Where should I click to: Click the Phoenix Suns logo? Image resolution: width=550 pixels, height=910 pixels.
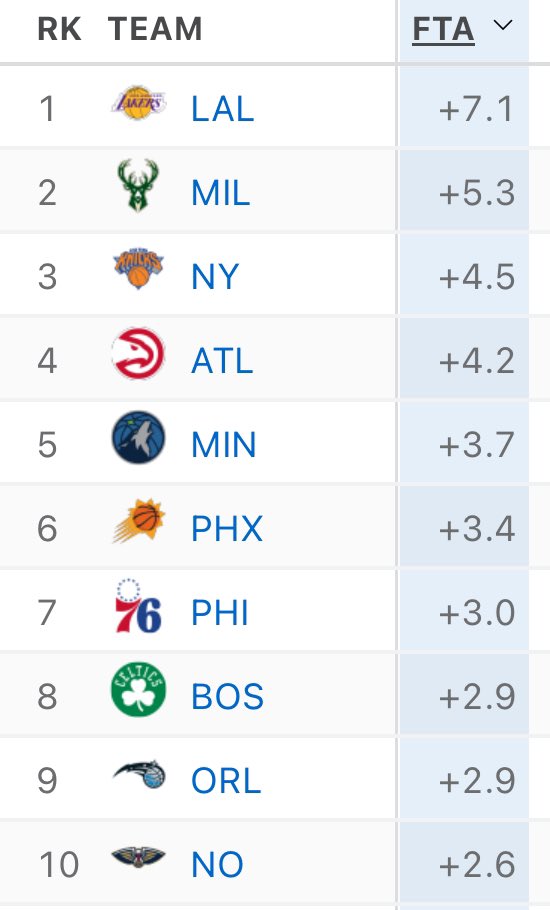(138, 521)
